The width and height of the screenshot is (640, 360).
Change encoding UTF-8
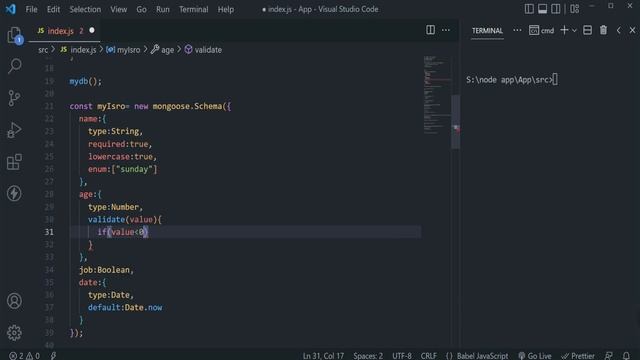[x=402, y=356]
